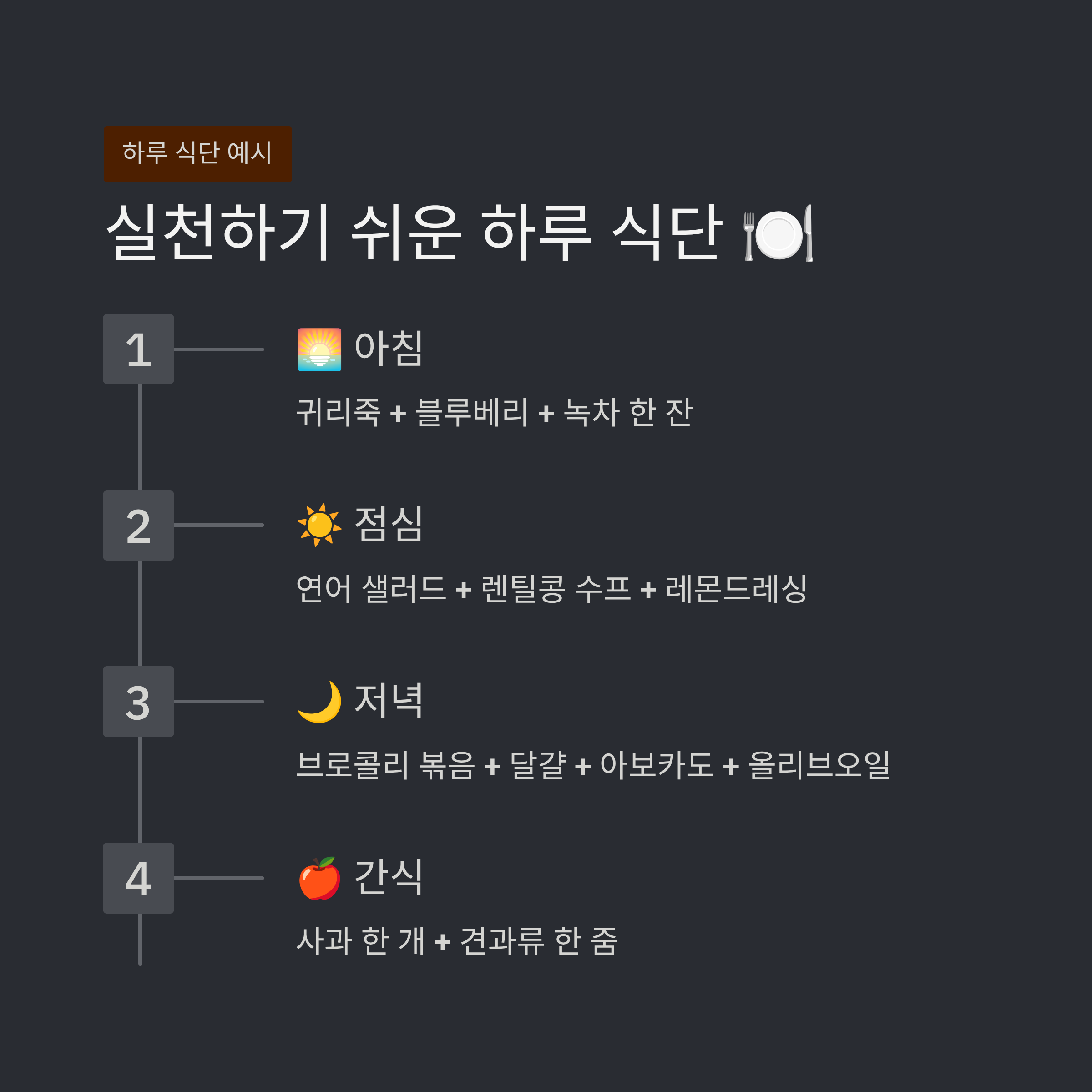Viewport: 1092px width, 1092px height.
Task: Click the sun emoji beside 점심
Action: point(319,525)
